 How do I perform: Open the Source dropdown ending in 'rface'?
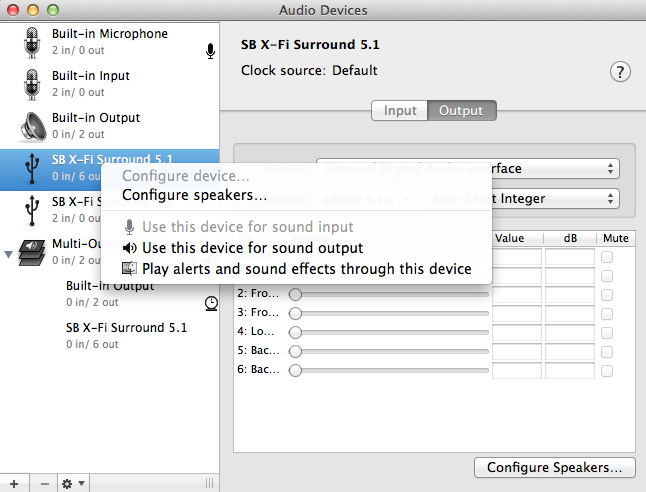point(468,169)
